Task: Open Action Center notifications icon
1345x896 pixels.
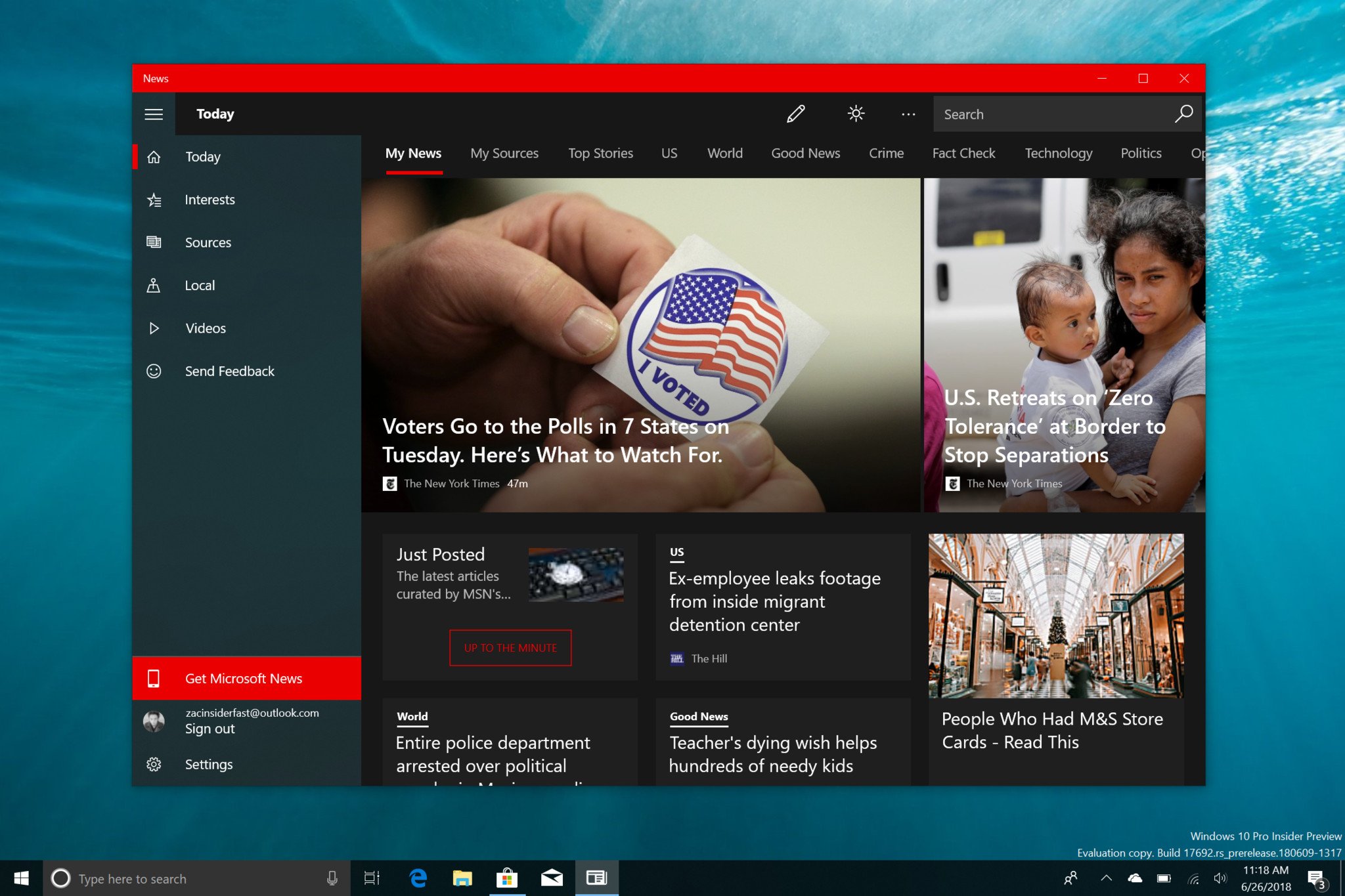Action: (1316, 878)
